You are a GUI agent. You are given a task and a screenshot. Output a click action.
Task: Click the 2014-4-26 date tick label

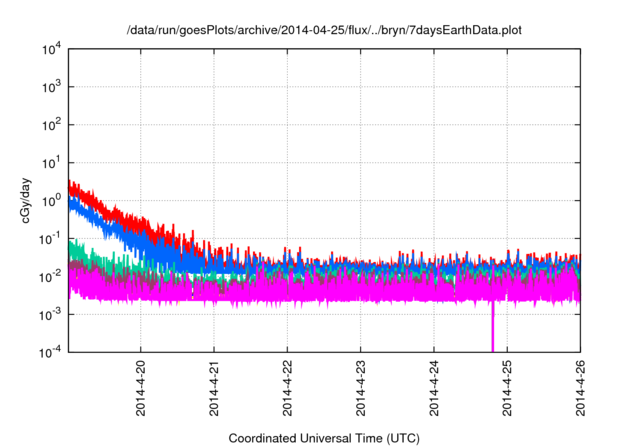point(580,388)
